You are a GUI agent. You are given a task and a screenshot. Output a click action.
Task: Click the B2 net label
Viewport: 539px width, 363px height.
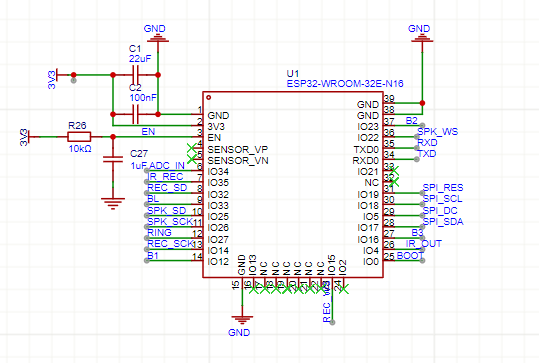pos(411,120)
